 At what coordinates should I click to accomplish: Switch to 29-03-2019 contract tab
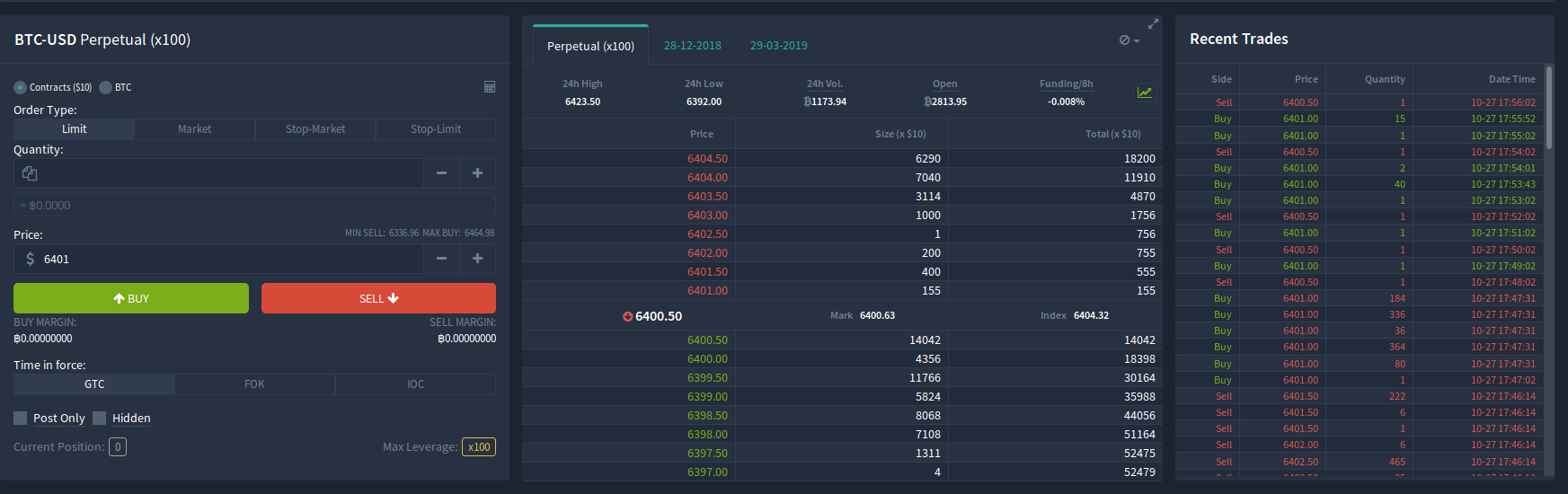coord(779,46)
